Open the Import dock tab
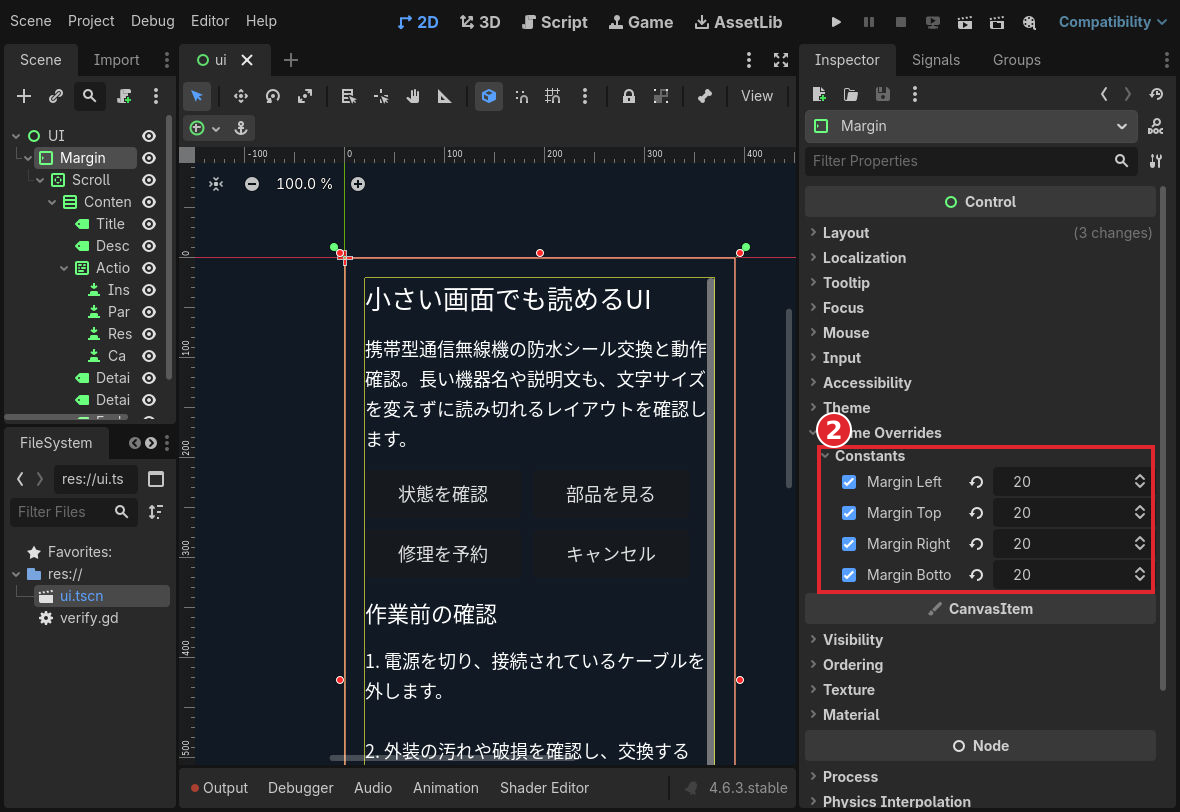This screenshot has width=1180, height=812. click(x=116, y=60)
